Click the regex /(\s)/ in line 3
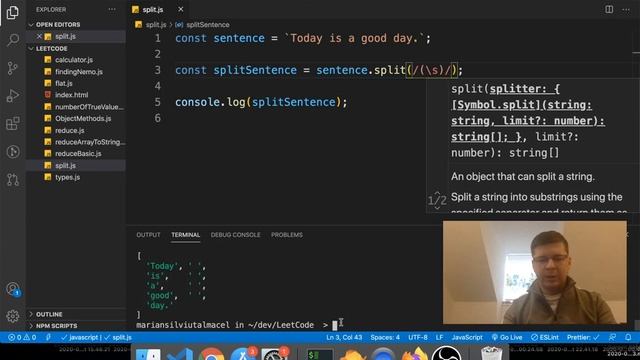The image size is (640, 360). [432, 70]
